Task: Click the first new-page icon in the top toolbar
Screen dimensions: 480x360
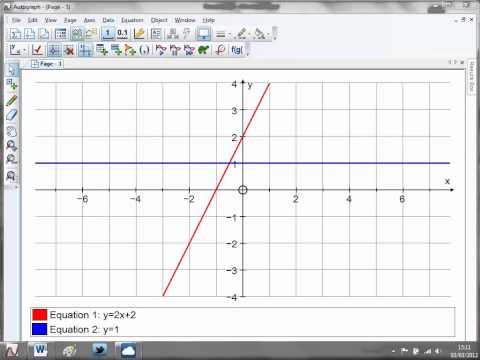Action: click(15, 34)
